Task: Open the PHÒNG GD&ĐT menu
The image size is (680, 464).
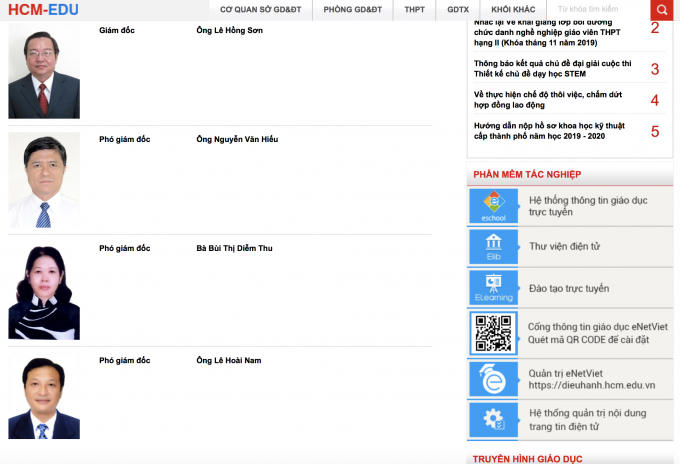Action: point(352,10)
